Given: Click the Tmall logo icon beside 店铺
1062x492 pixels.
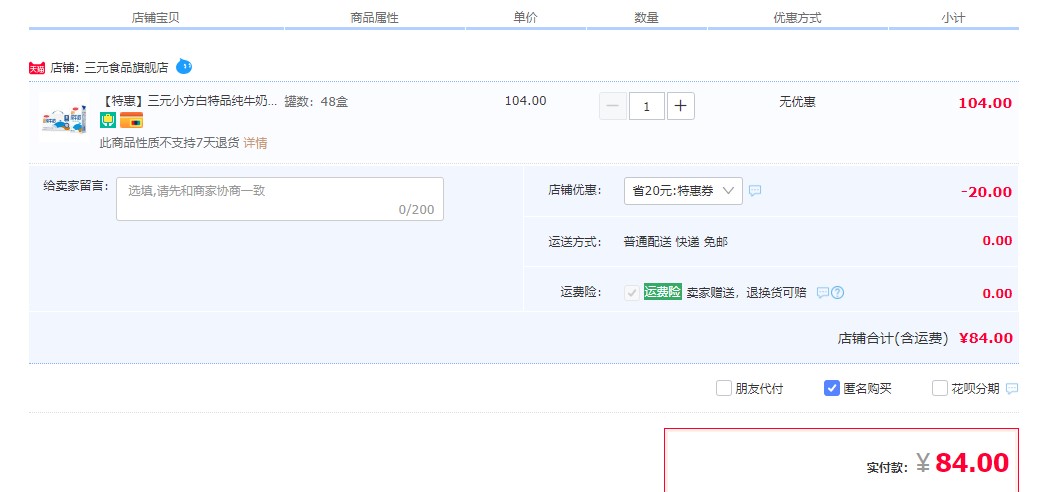Looking at the screenshot, I should [37, 68].
